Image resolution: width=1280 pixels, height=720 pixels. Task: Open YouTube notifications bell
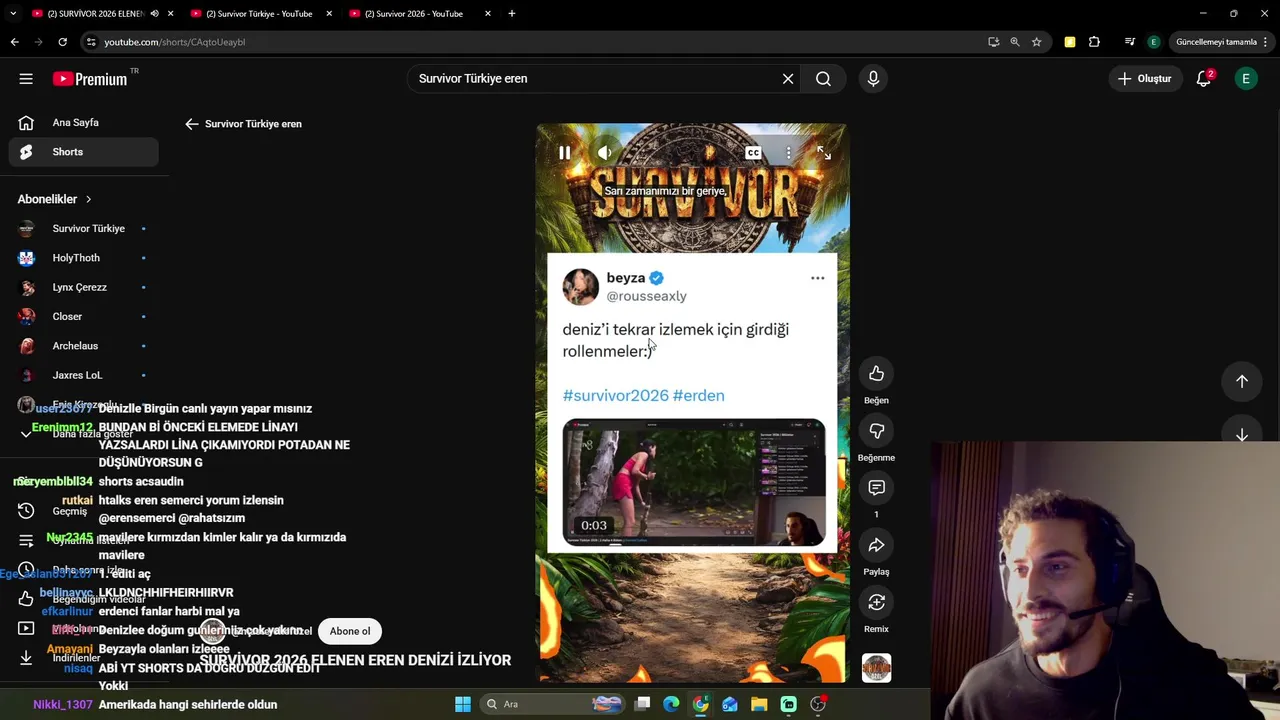(1204, 79)
